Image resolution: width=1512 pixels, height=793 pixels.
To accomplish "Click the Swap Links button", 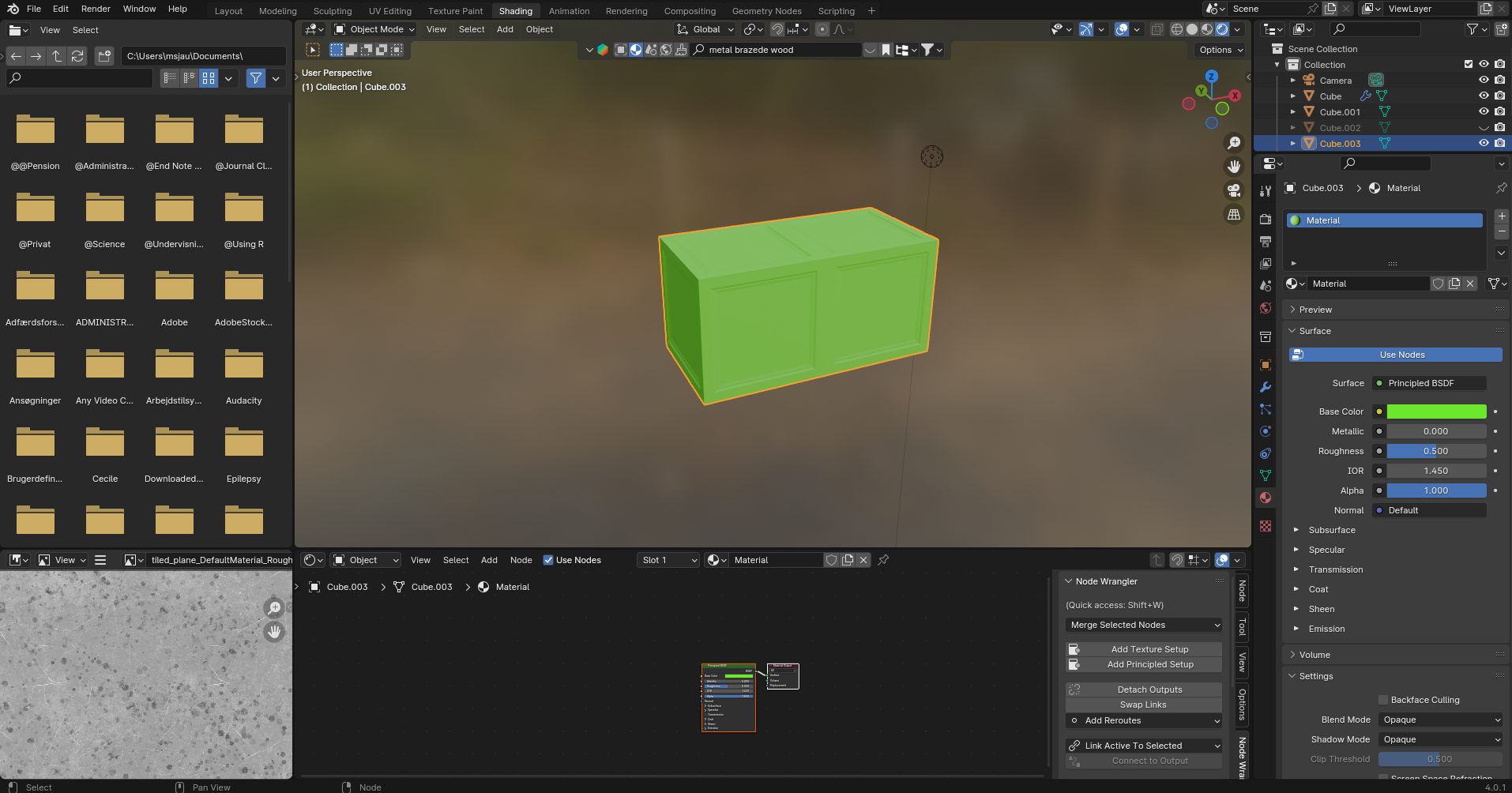I will [1143, 705].
